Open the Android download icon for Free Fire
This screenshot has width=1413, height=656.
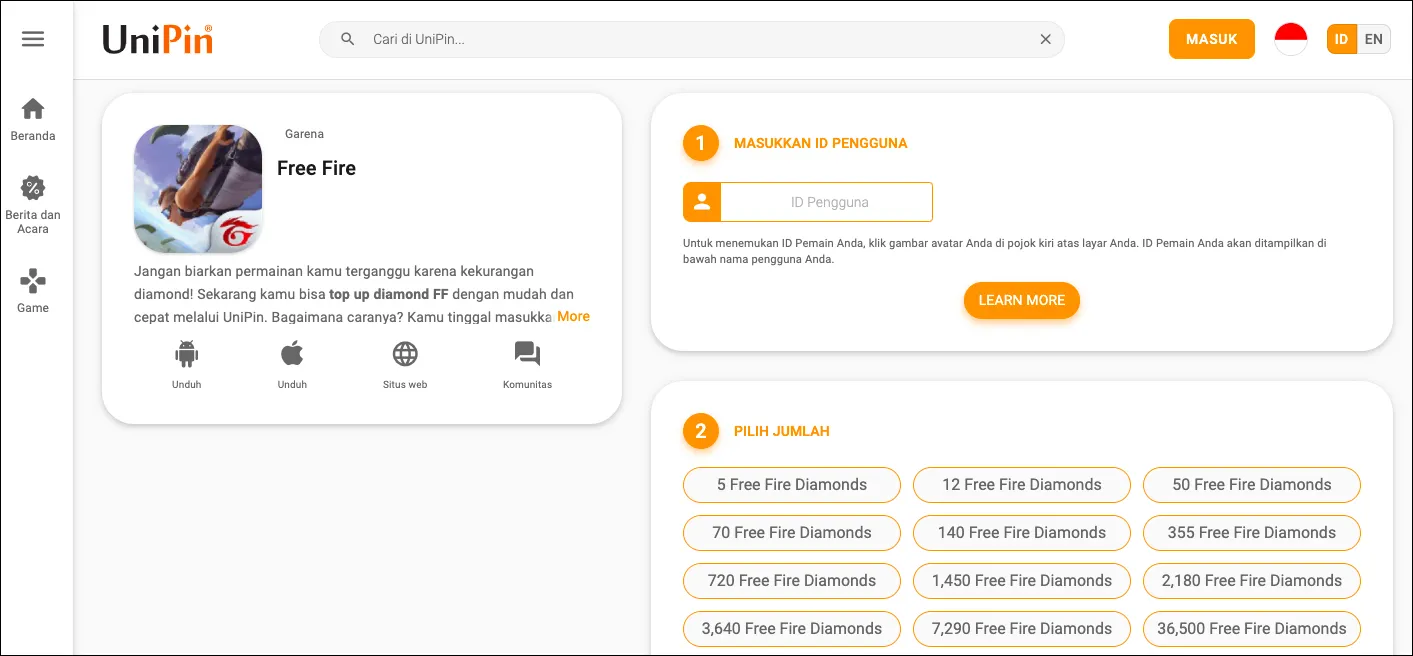coord(186,353)
